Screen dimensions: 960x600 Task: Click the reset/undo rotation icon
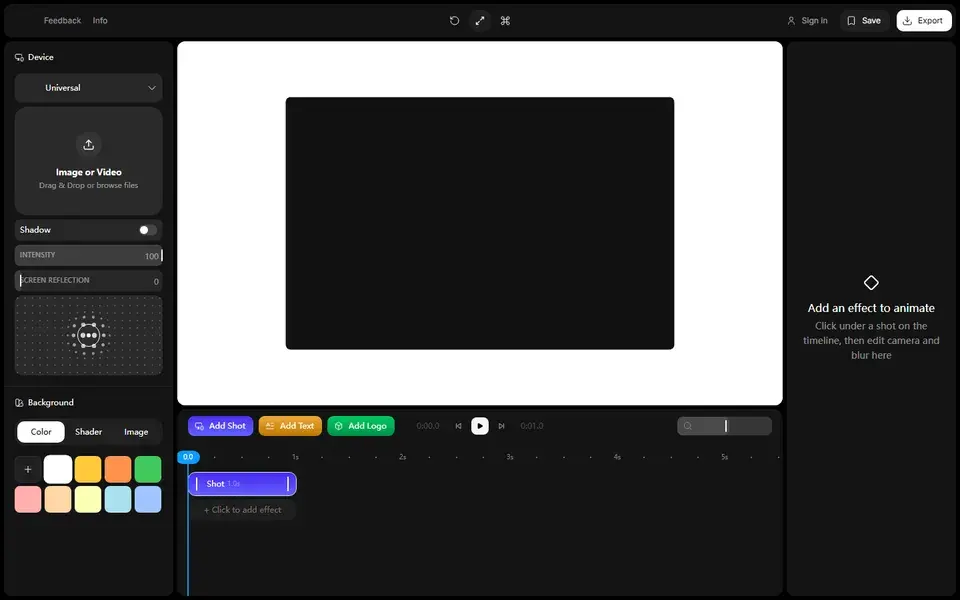pyautogui.click(x=454, y=21)
